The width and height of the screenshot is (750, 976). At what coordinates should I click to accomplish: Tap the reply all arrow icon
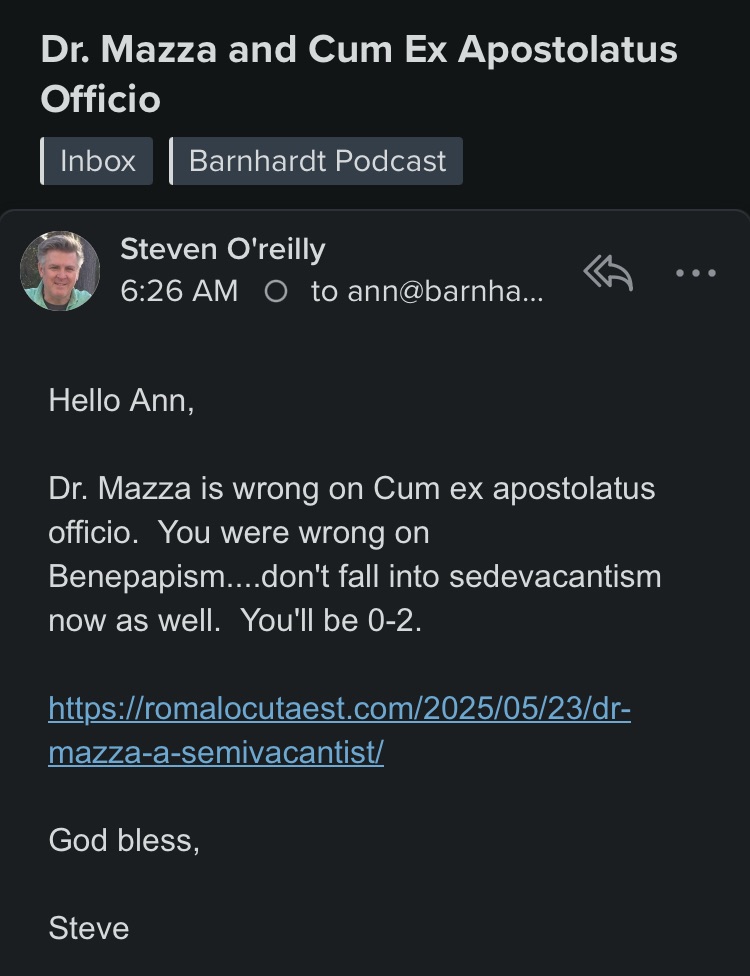[608, 273]
